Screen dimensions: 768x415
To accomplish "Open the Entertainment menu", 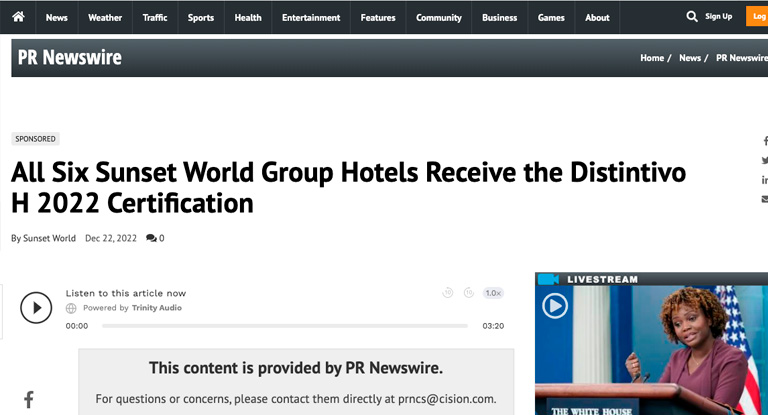I will click(311, 17).
